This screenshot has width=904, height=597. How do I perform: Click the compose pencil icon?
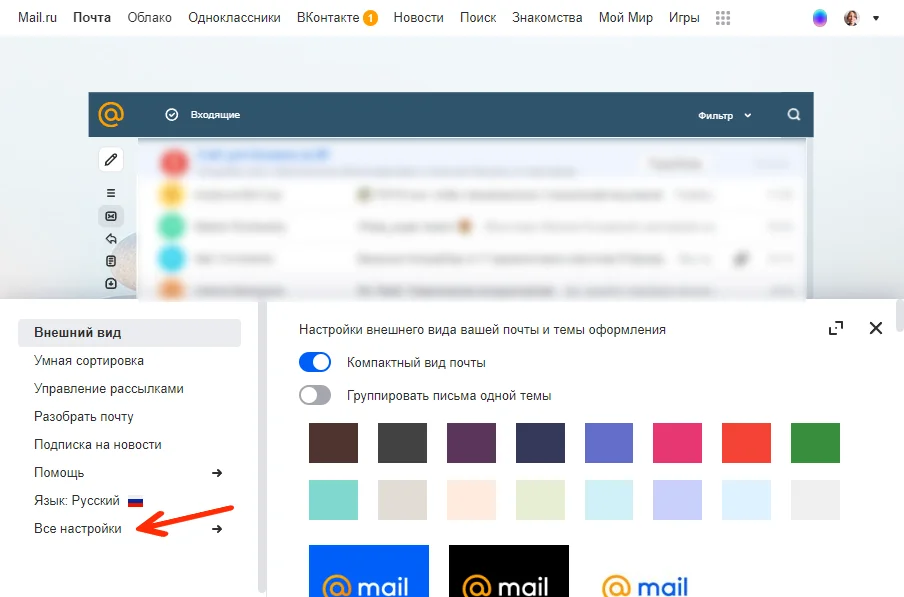coord(111,159)
